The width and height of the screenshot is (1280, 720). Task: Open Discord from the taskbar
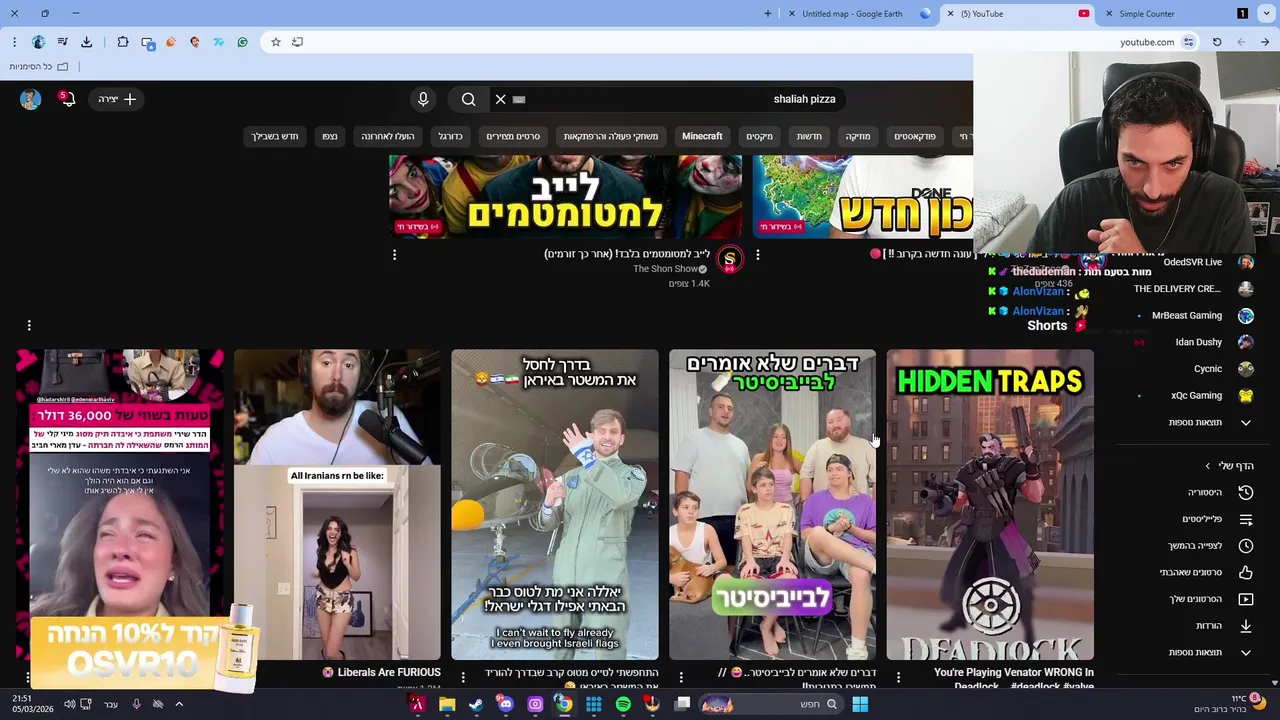(505, 704)
